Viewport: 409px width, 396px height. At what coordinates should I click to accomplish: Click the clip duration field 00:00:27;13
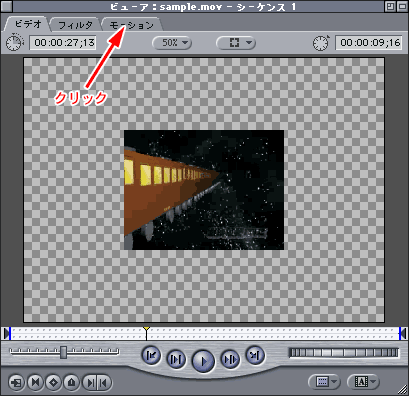tap(64, 43)
